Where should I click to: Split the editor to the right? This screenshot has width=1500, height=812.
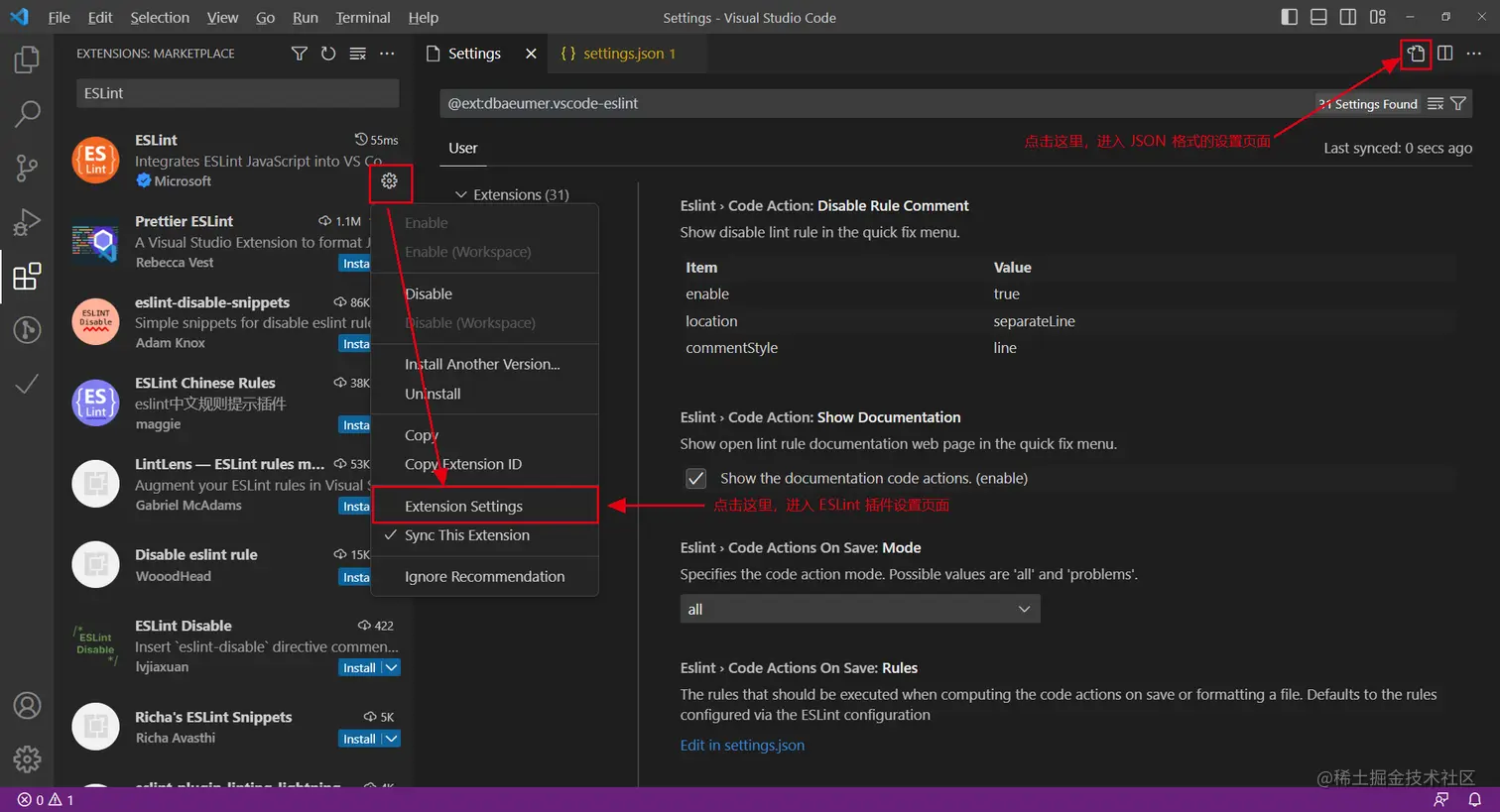click(x=1445, y=54)
